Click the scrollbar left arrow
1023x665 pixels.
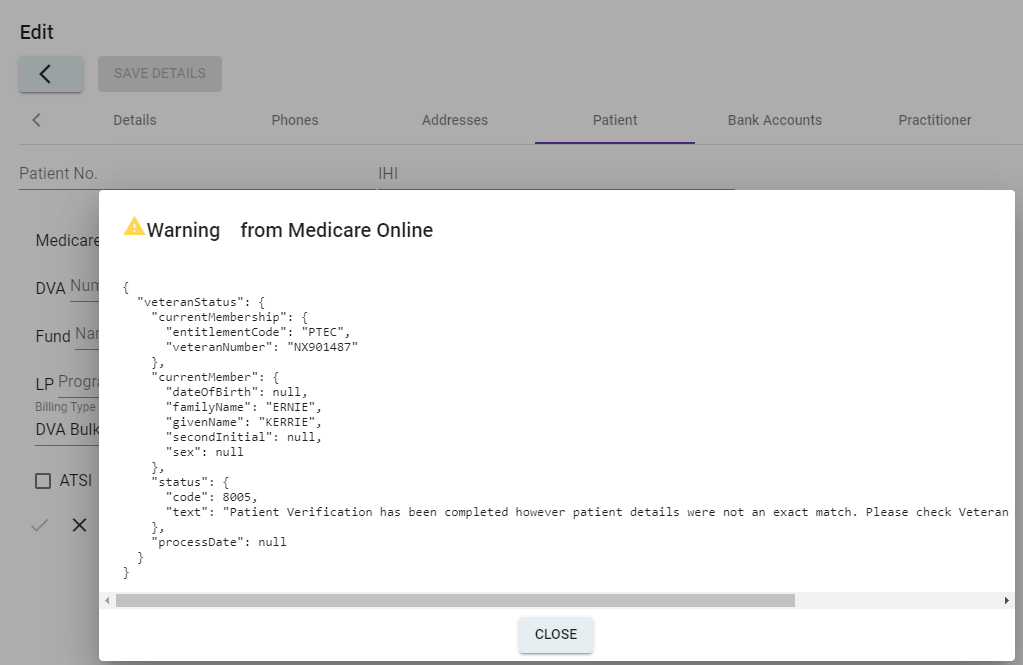(108, 600)
